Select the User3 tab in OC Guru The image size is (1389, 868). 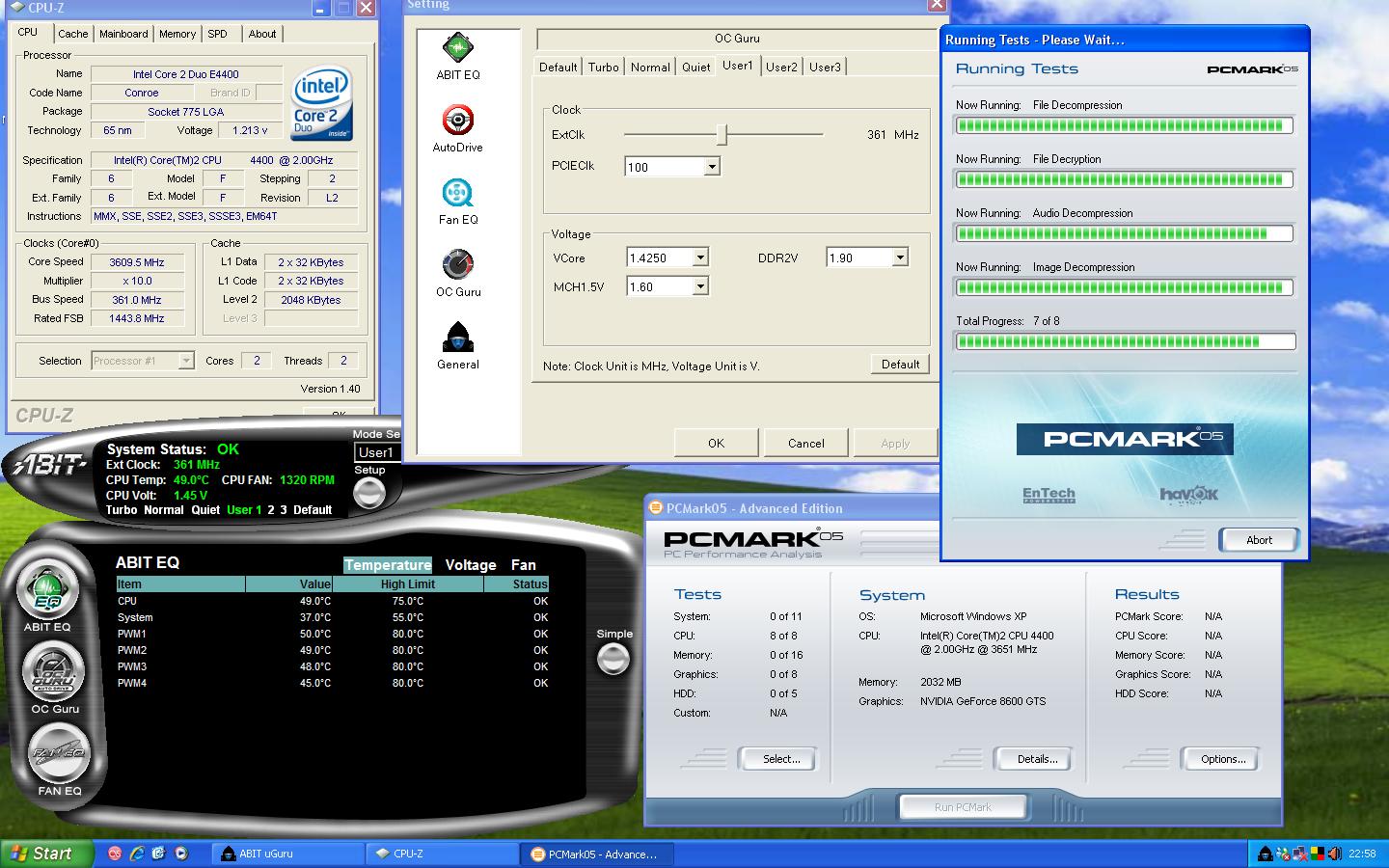click(x=825, y=67)
